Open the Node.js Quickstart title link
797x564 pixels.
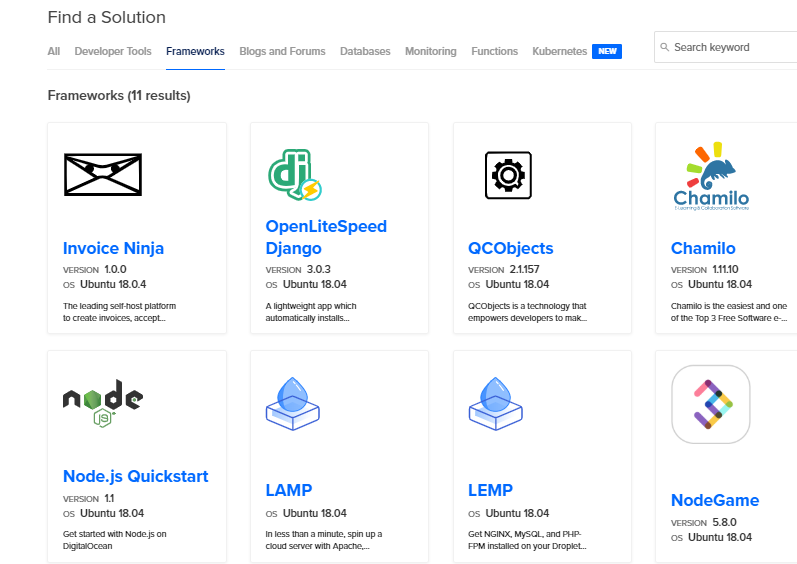click(136, 476)
